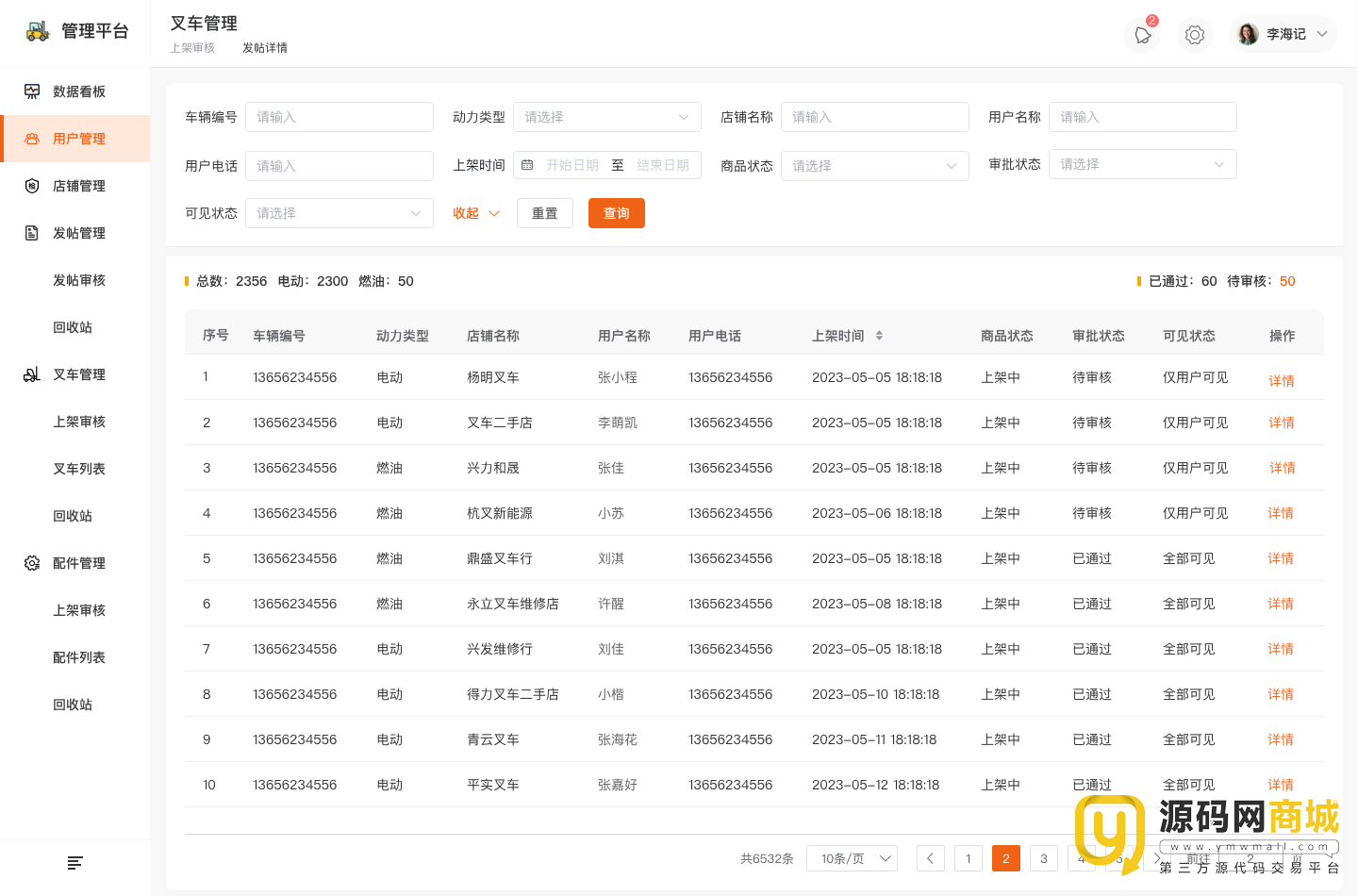Open the settings gear icon
Screen dimensions: 1358x896
pos(1195,35)
